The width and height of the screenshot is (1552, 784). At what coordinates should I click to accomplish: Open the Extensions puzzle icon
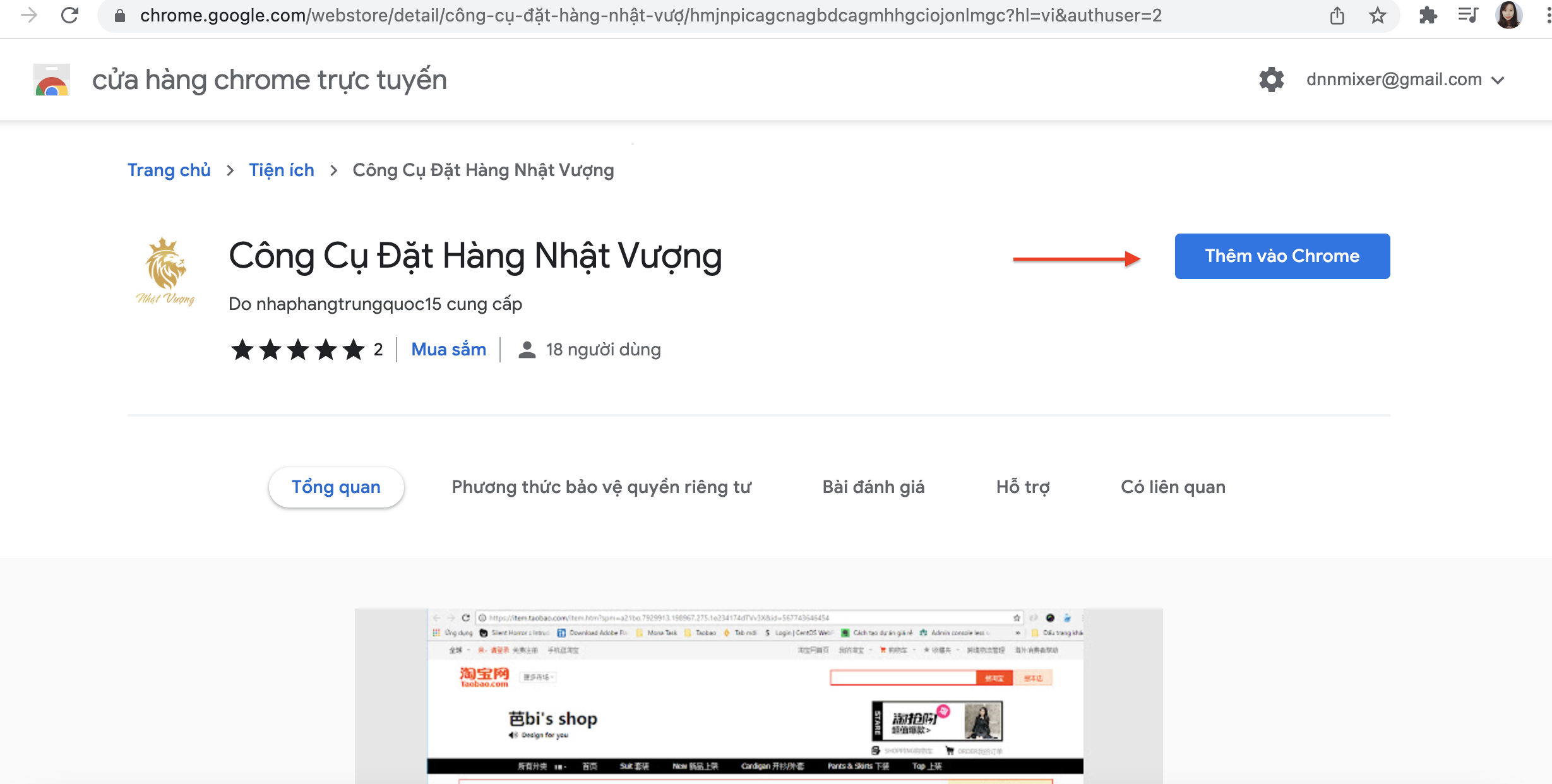click(1428, 15)
